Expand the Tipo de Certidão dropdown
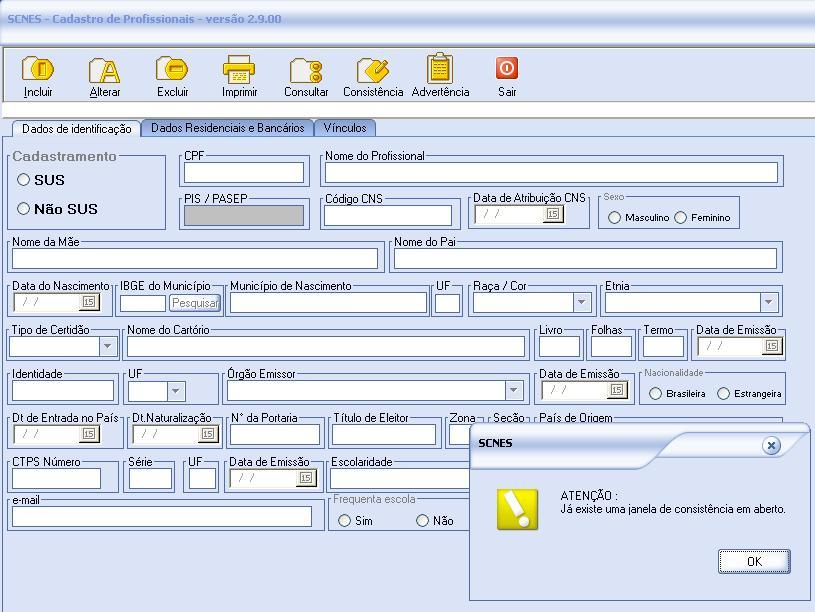This screenshot has width=815, height=612. coord(107,346)
